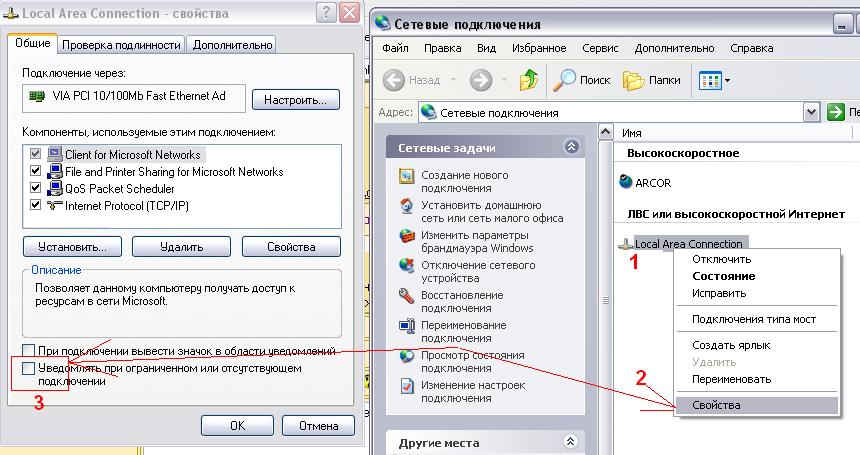The height and width of the screenshot is (455, 860).
Task: Click the Windows firewall settings task icon
Action: click(406, 237)
